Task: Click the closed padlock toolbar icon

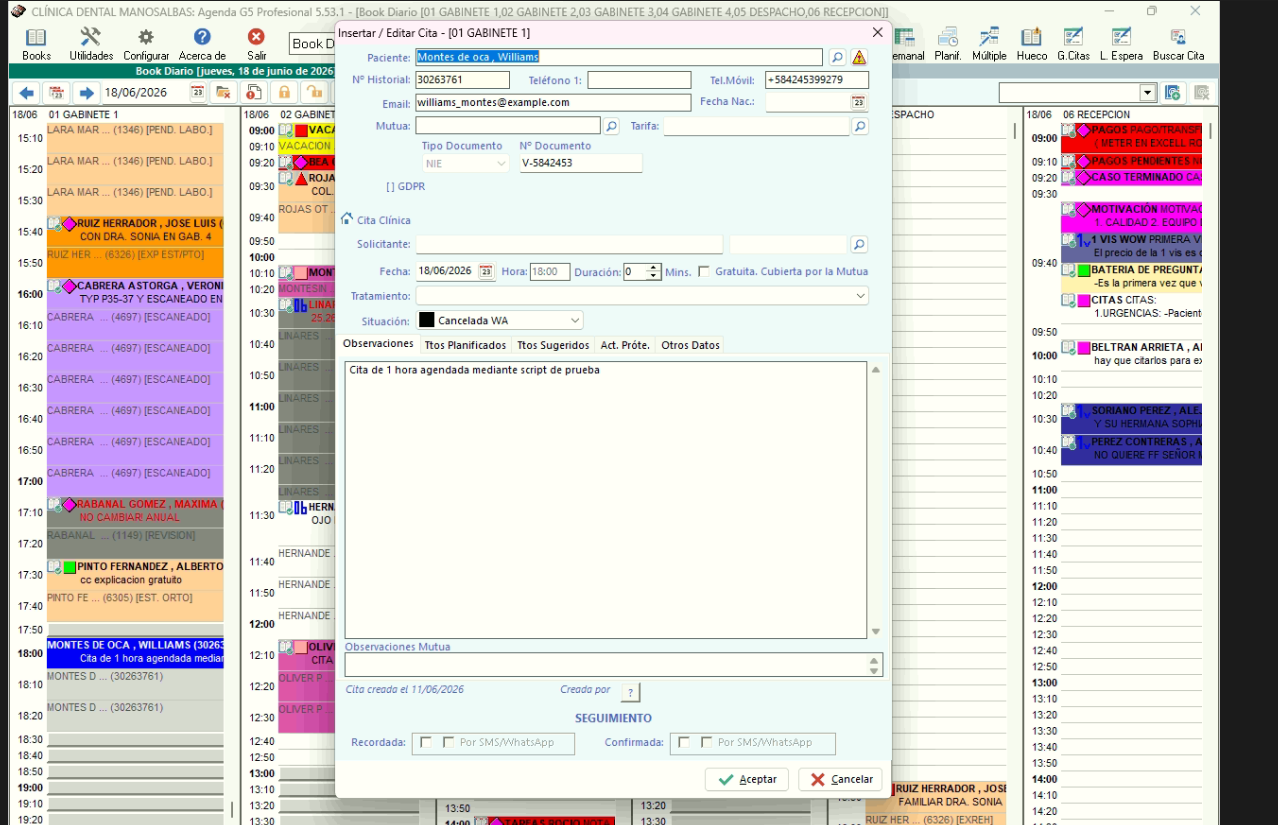Action: tap(284, 93)
